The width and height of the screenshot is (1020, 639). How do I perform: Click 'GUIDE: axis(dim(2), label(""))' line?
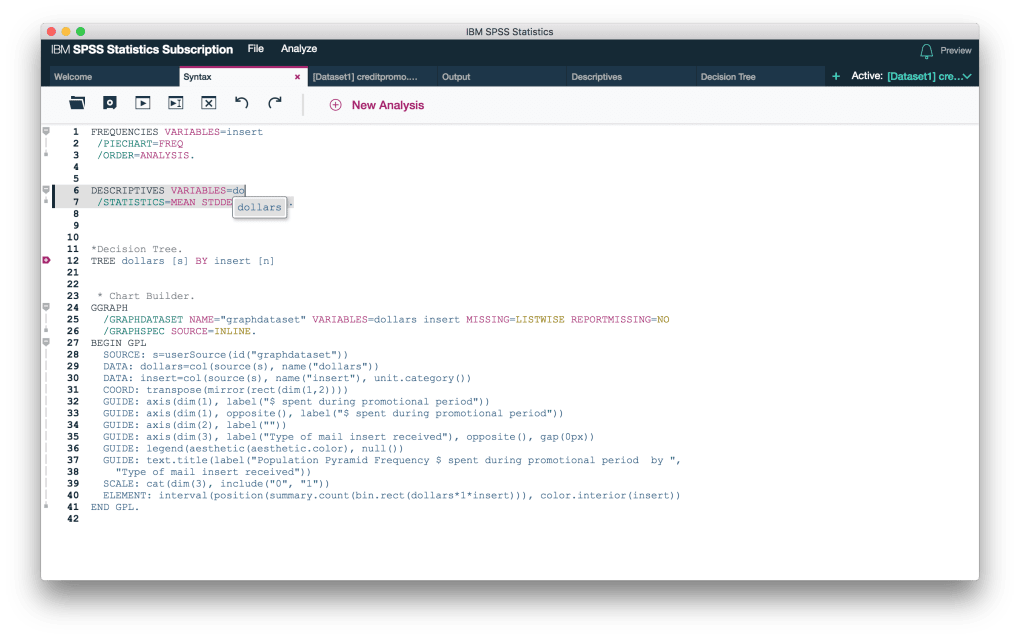coord(195,425)
